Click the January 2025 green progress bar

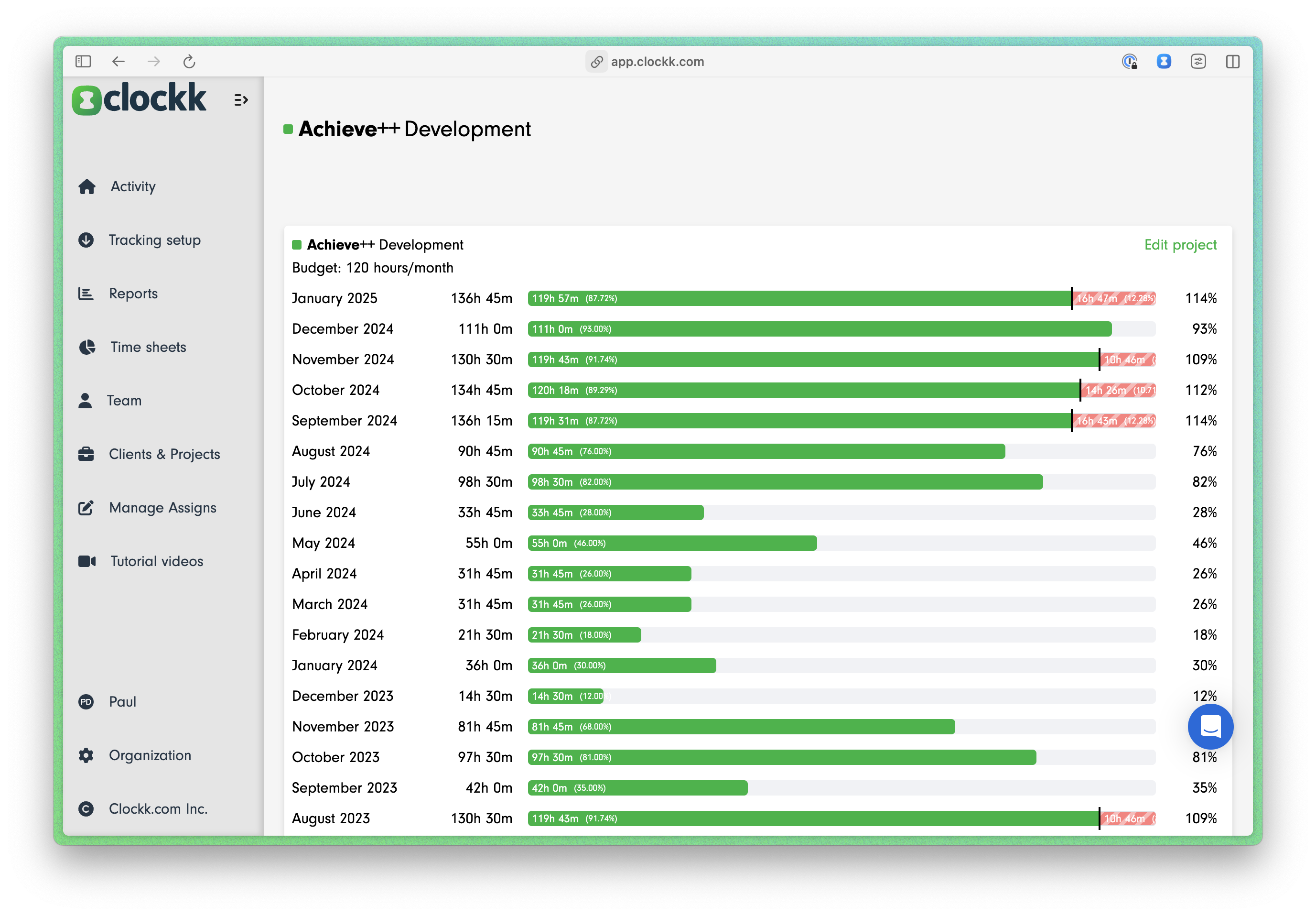click(x=799, y=298)
